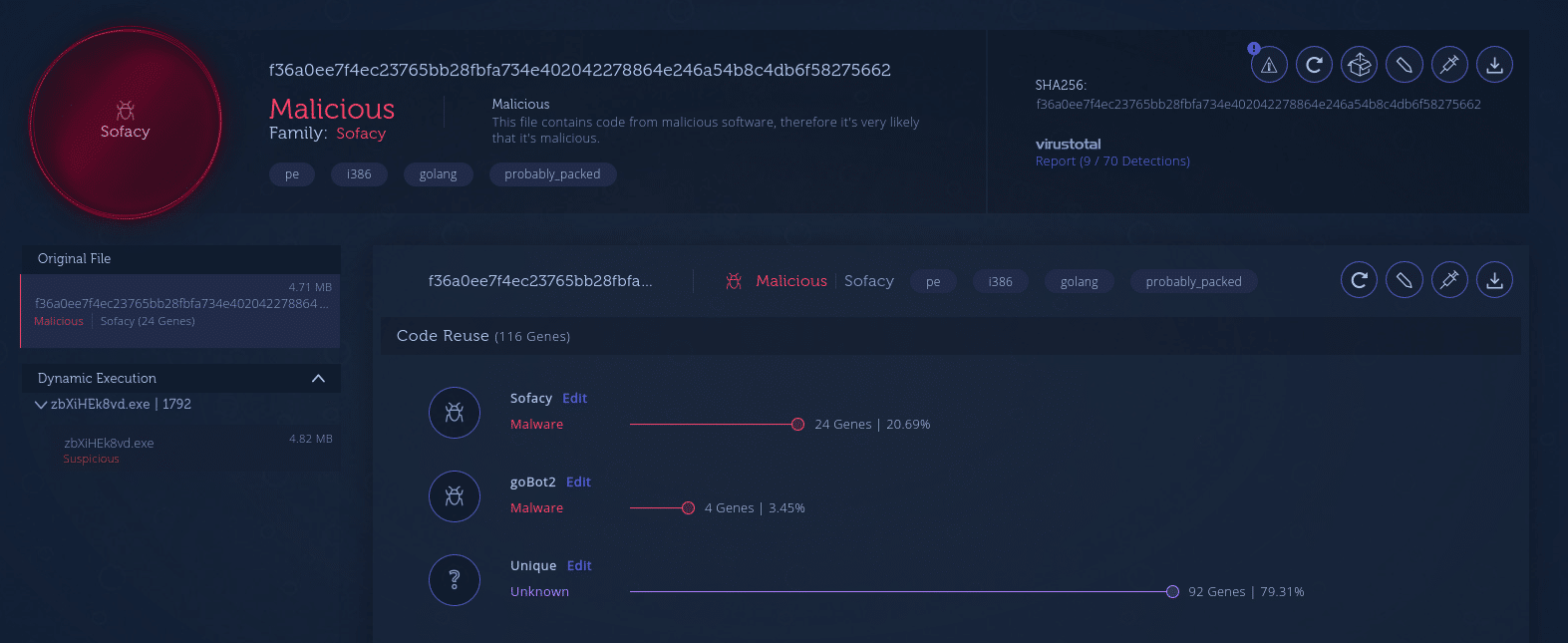Click the syringe vaccine icon in top header
This screenshot has height=643, width=1568.
[1449, 65]
